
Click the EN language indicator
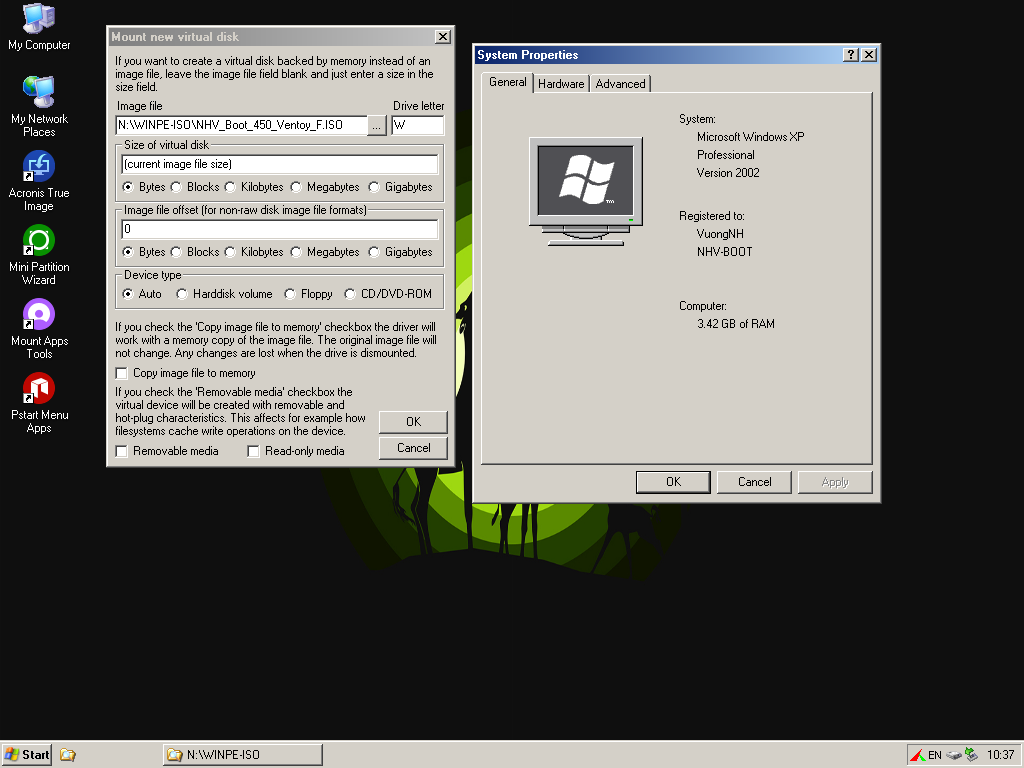click(x=935, y=755)
